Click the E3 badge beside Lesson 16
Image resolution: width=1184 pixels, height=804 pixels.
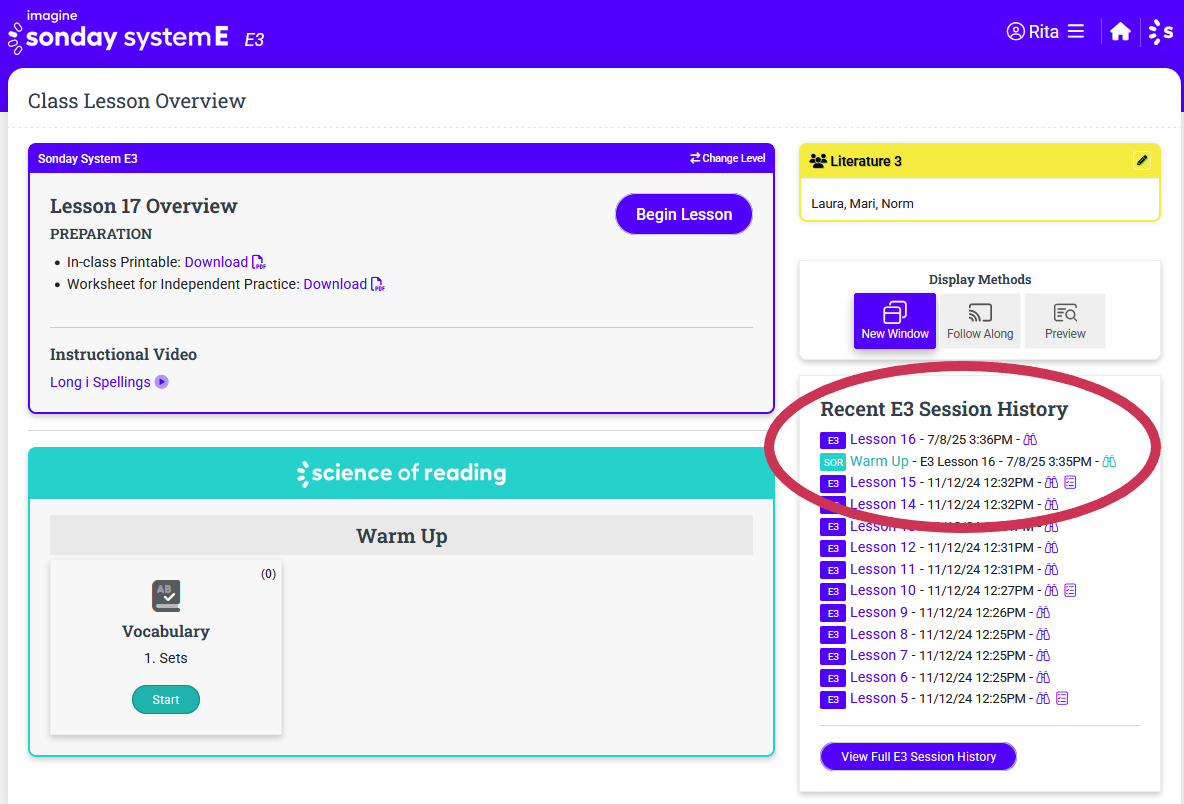click(x=833, y=440)
